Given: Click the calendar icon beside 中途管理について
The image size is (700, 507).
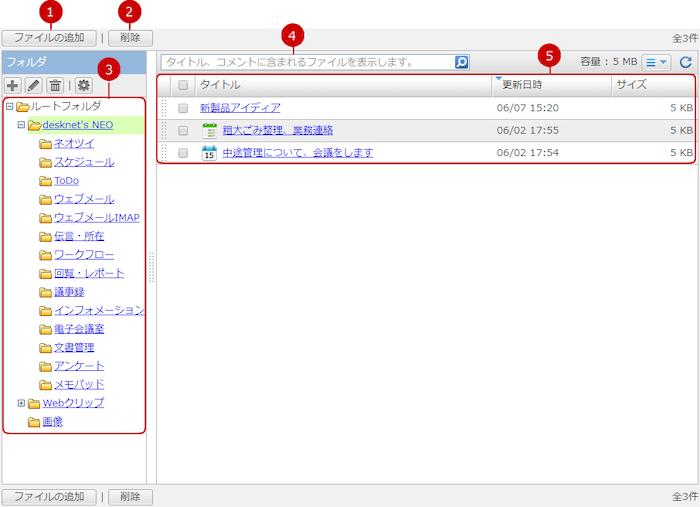Looking at the screenshot, I should coord(209,153).
